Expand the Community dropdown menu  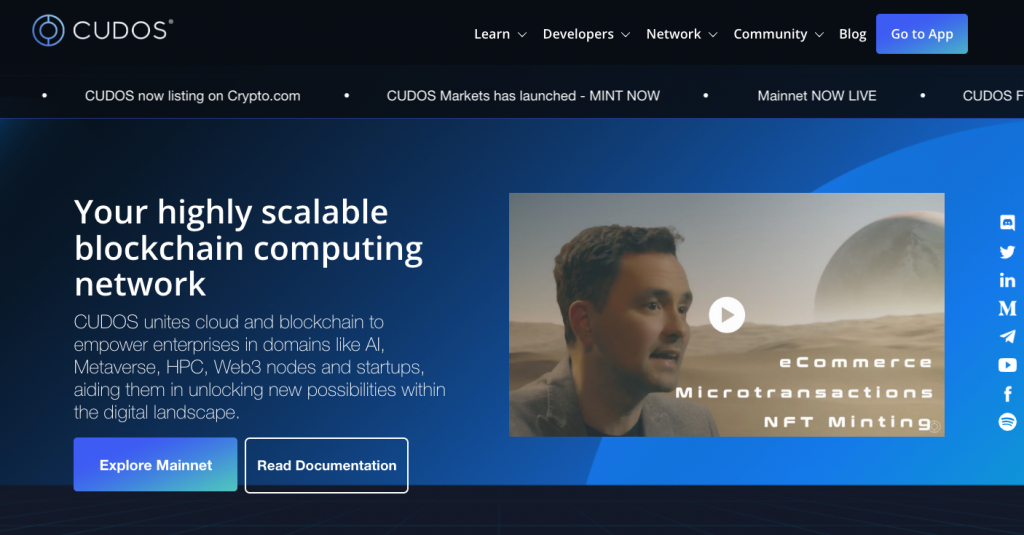(778, 34)
